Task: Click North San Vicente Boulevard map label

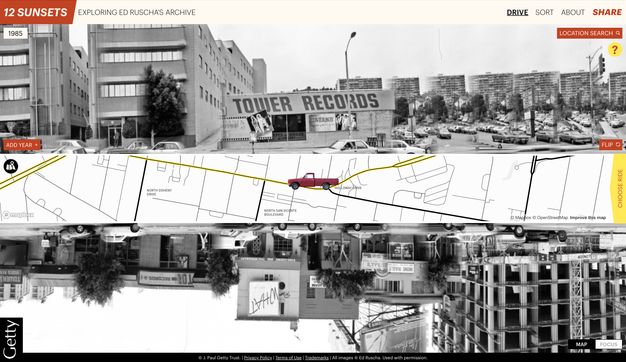Action: point(280,212)
